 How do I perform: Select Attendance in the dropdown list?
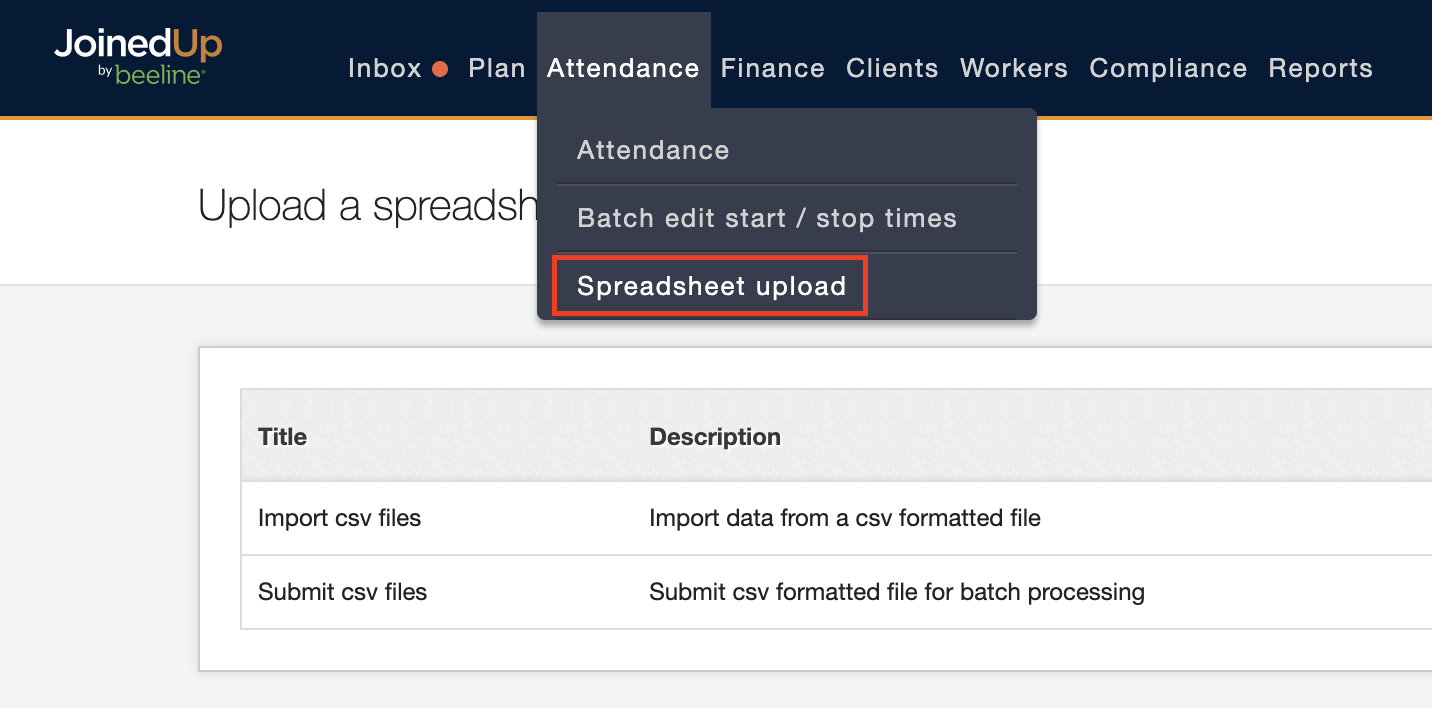coord(653,151)
